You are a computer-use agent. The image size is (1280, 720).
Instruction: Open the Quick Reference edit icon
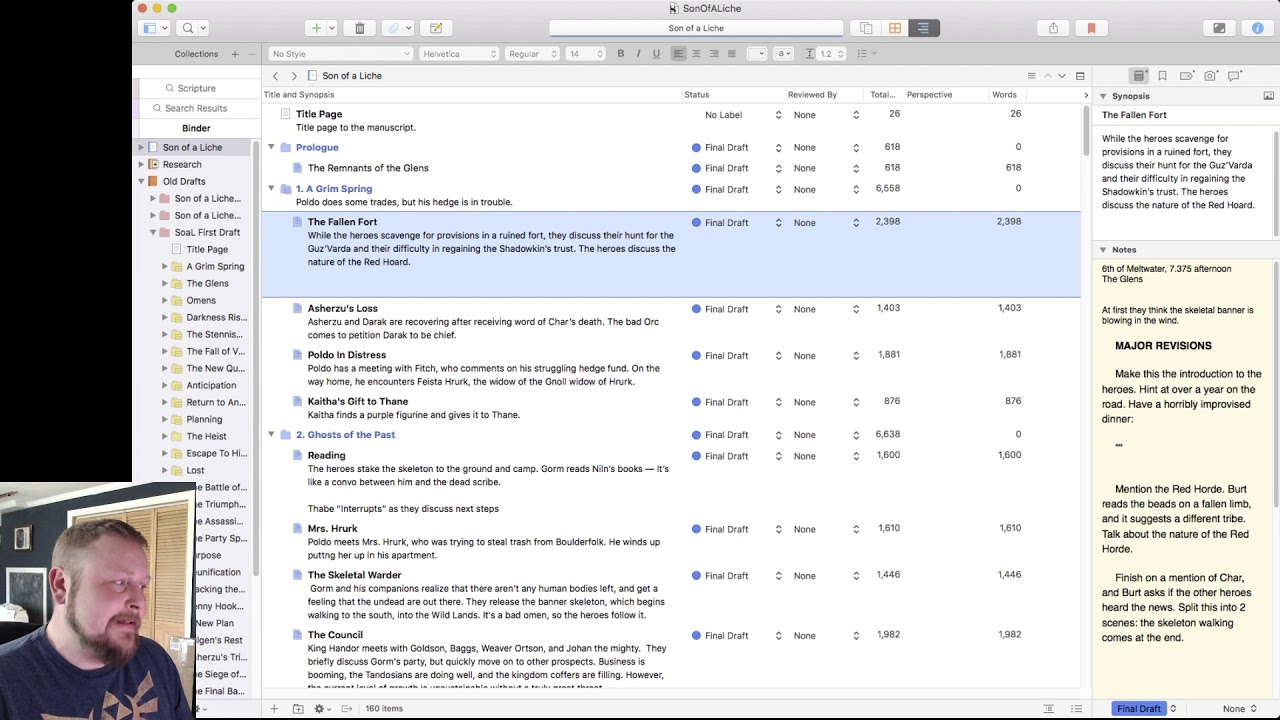pos(436,28)
